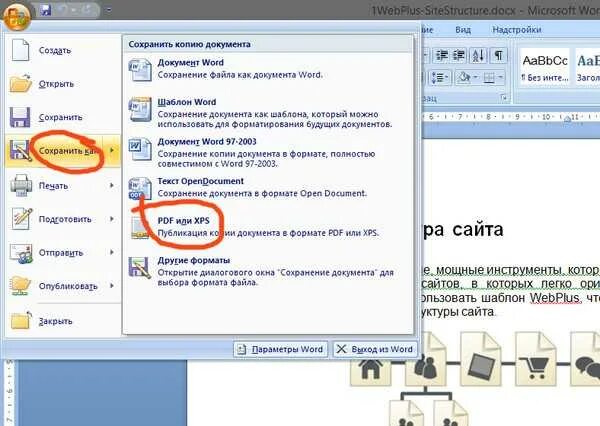Click the Подготовить icon
The width and height of the screenshot is (600, 426).
pyautogui.click(x=21, y=219)
